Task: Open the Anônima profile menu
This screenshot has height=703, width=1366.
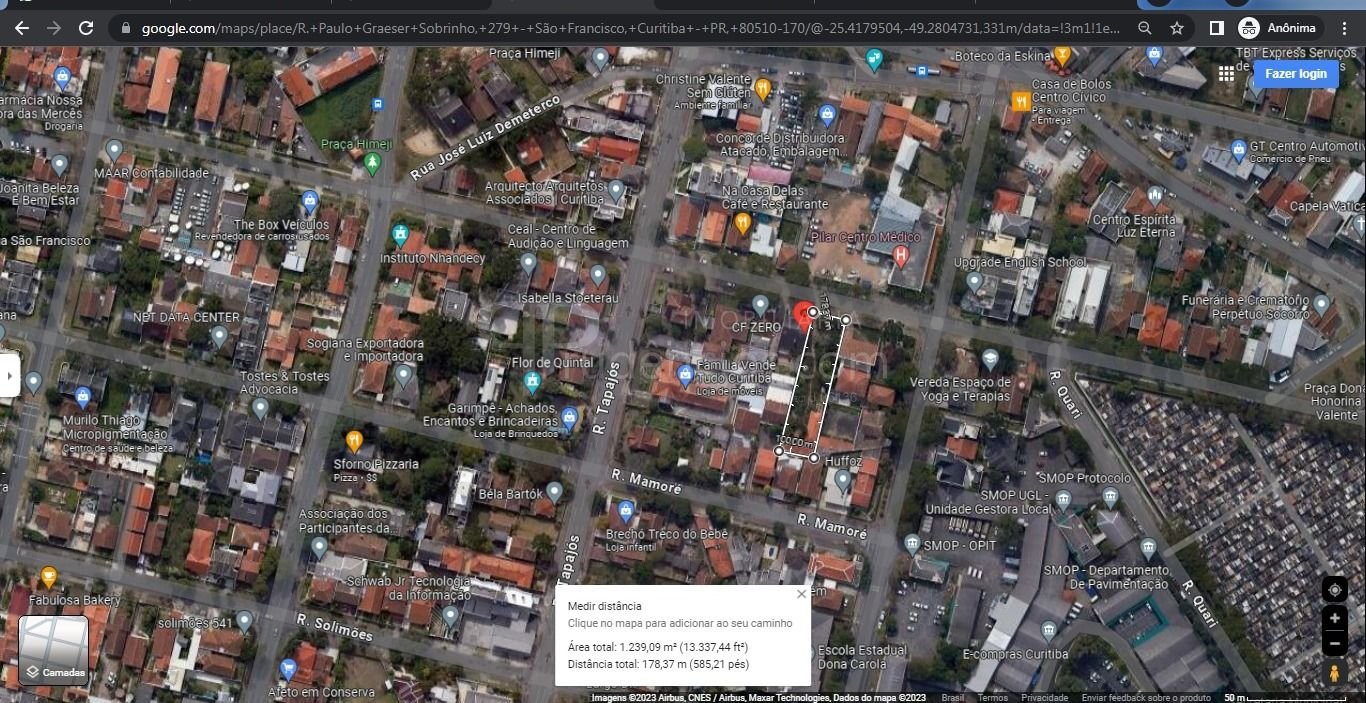Action: pyautogui.click(x=1279, y=28)
